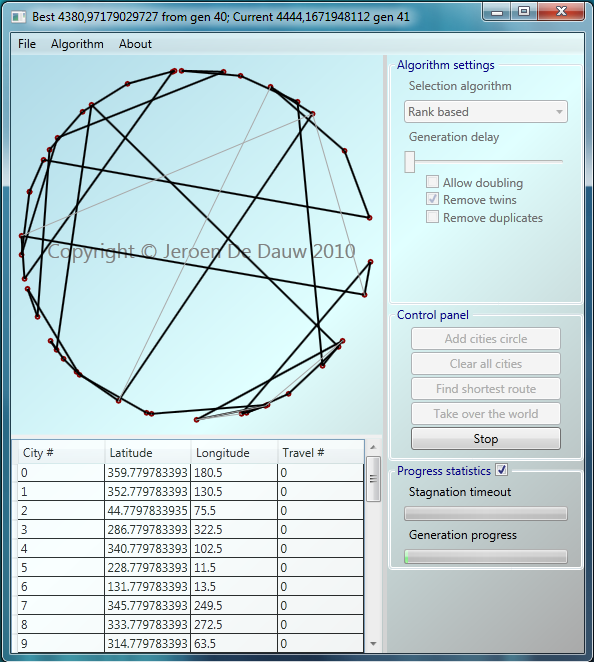Viewport: 594px width, 662px height.
Task: Open the About menu
Action: (x=135, y=44)
